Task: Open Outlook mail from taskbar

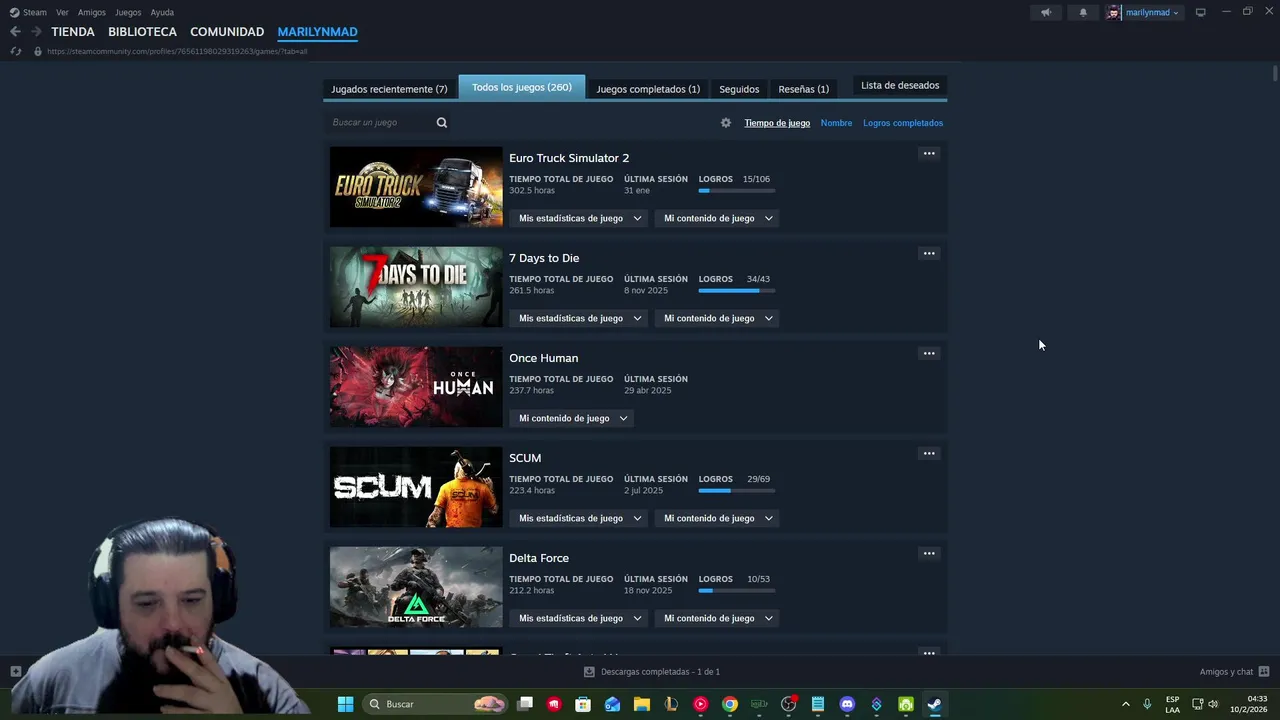Action: [612, 704]
